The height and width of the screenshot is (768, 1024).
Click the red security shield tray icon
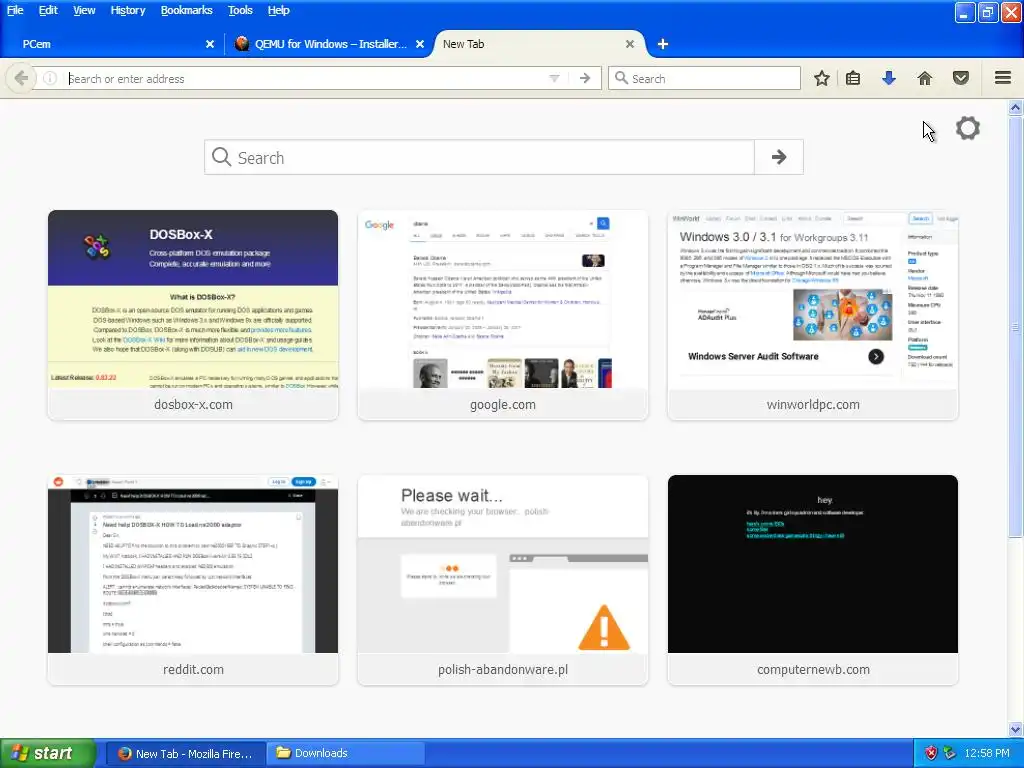(x=931, y=753)
